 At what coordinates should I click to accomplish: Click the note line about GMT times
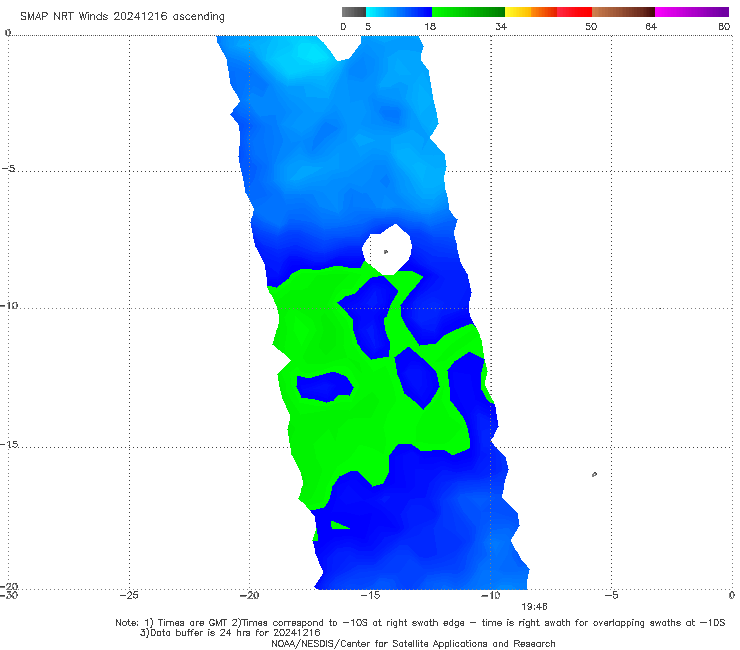420,623
